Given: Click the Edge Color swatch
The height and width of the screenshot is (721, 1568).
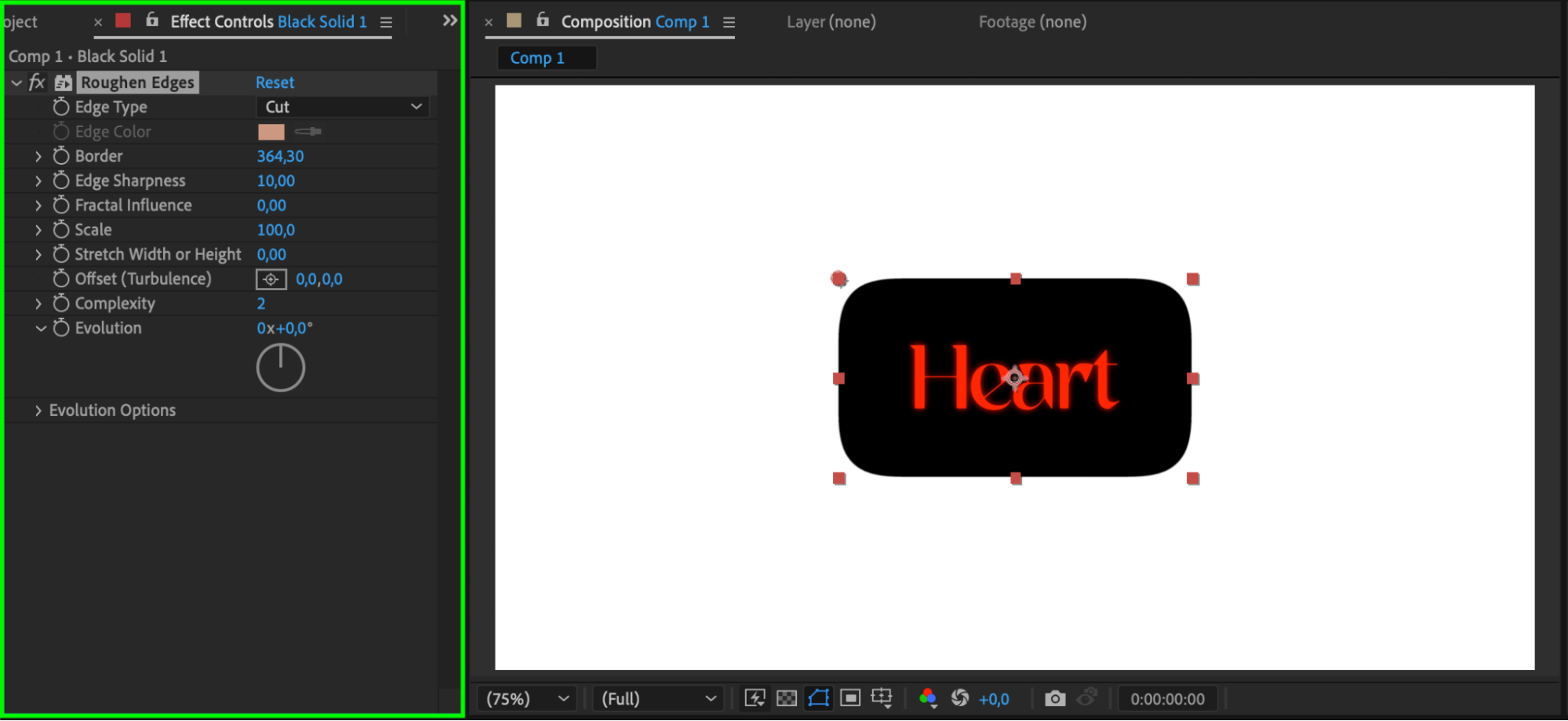Looking at the screenshot, I should tap(271, 131).
